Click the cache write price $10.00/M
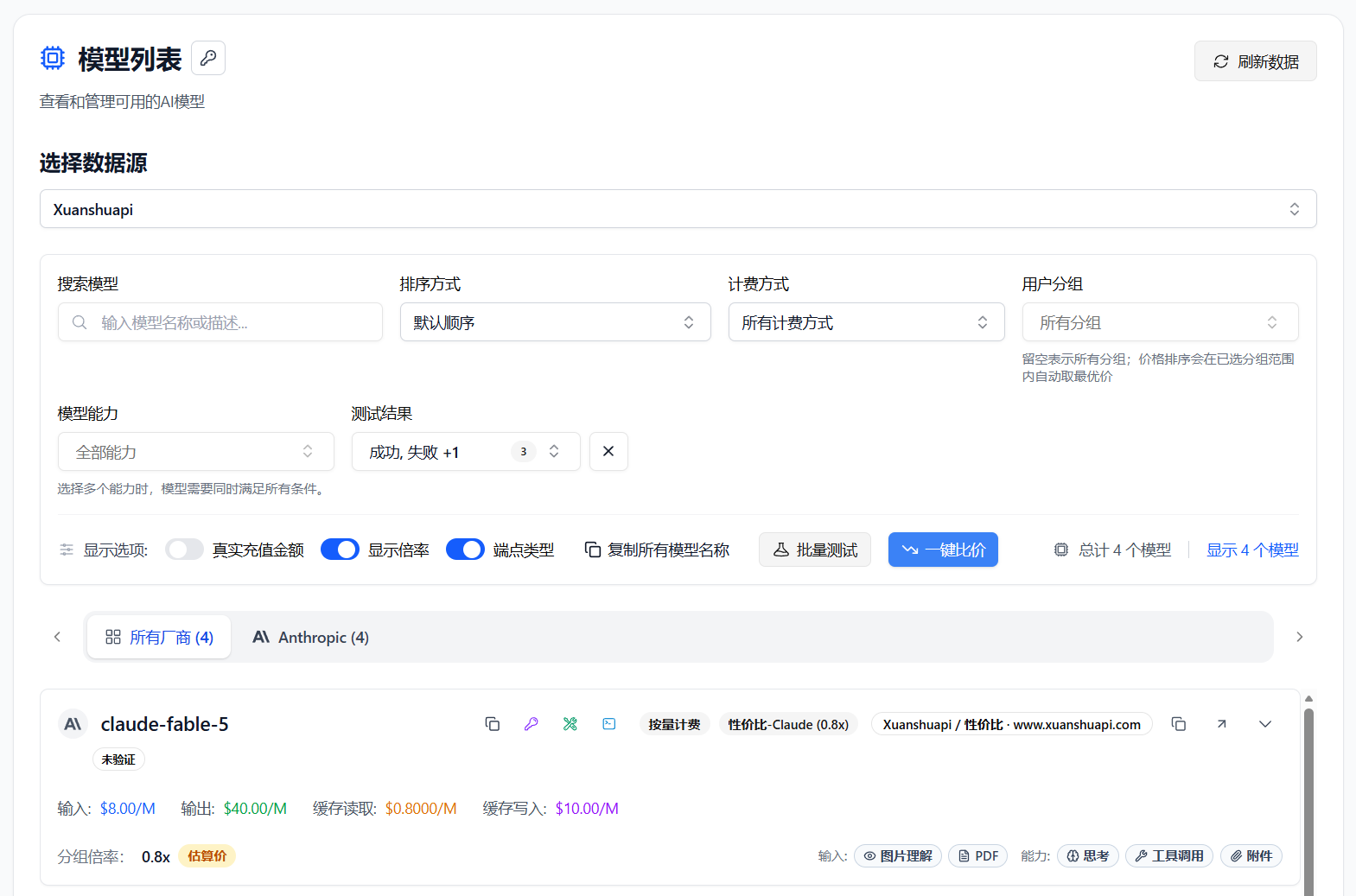The height and width of the screenshot is (896, 1356). click(587, 809)
